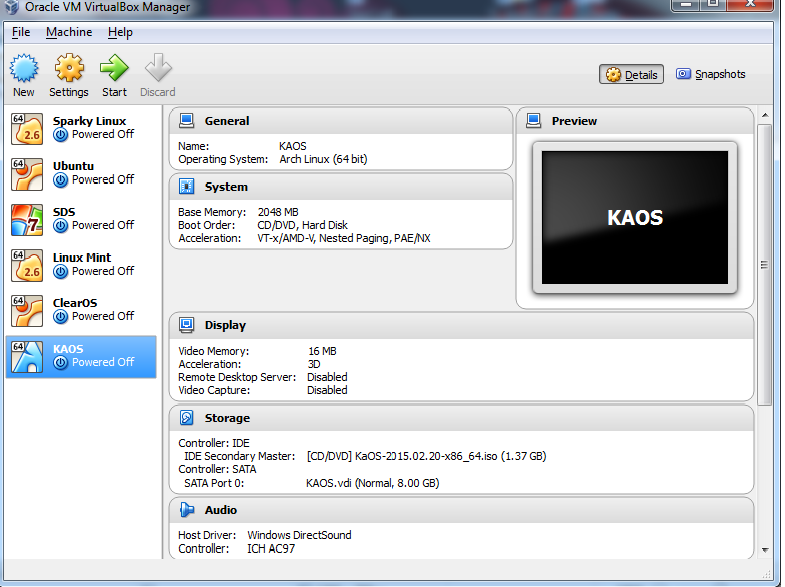This screenshot has width=785, height=587.
Task: Click the Storage section disk icon
Action: pos(186,417)
